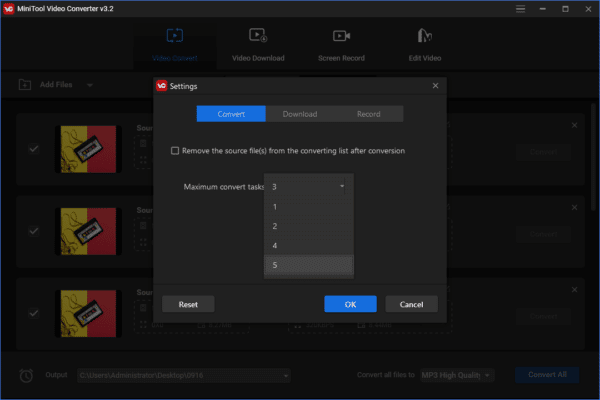This screenshot has height=400, width=600.
Task: Remove the first file with its X icon
Action: pyautogui.click(x=574, y=125)
